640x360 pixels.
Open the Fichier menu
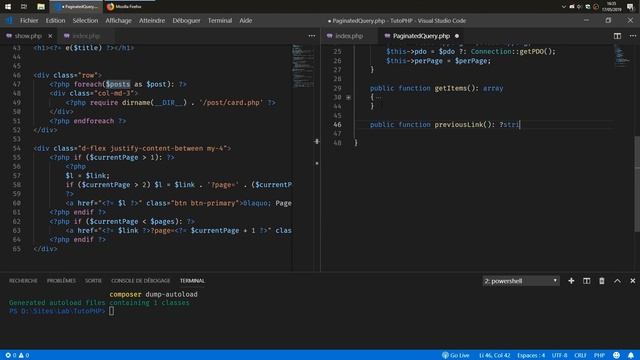pyautogui.click(x=29, y=20)
